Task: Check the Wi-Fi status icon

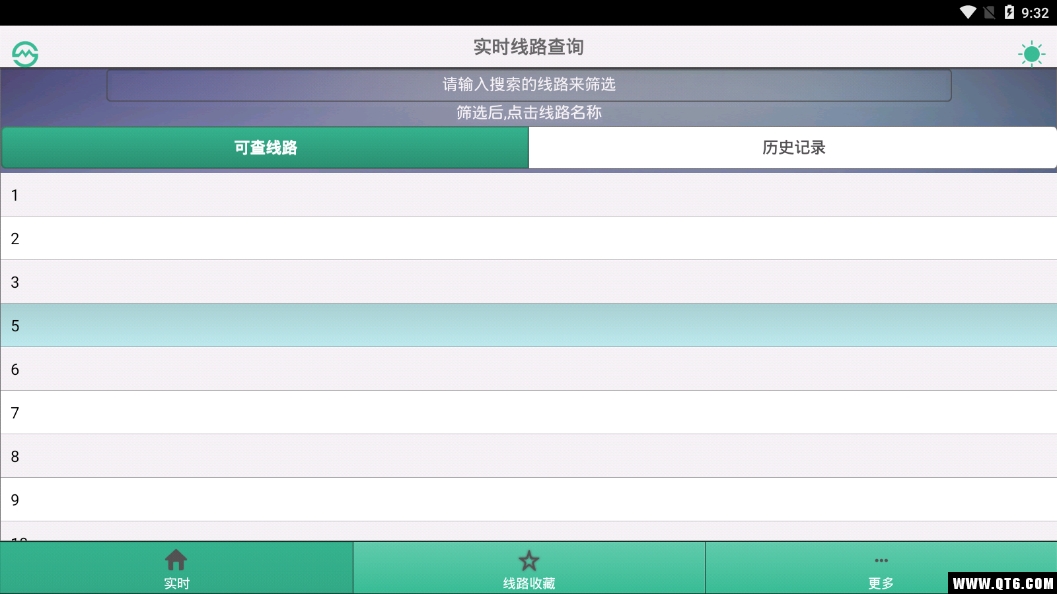Action: (968, 12)
